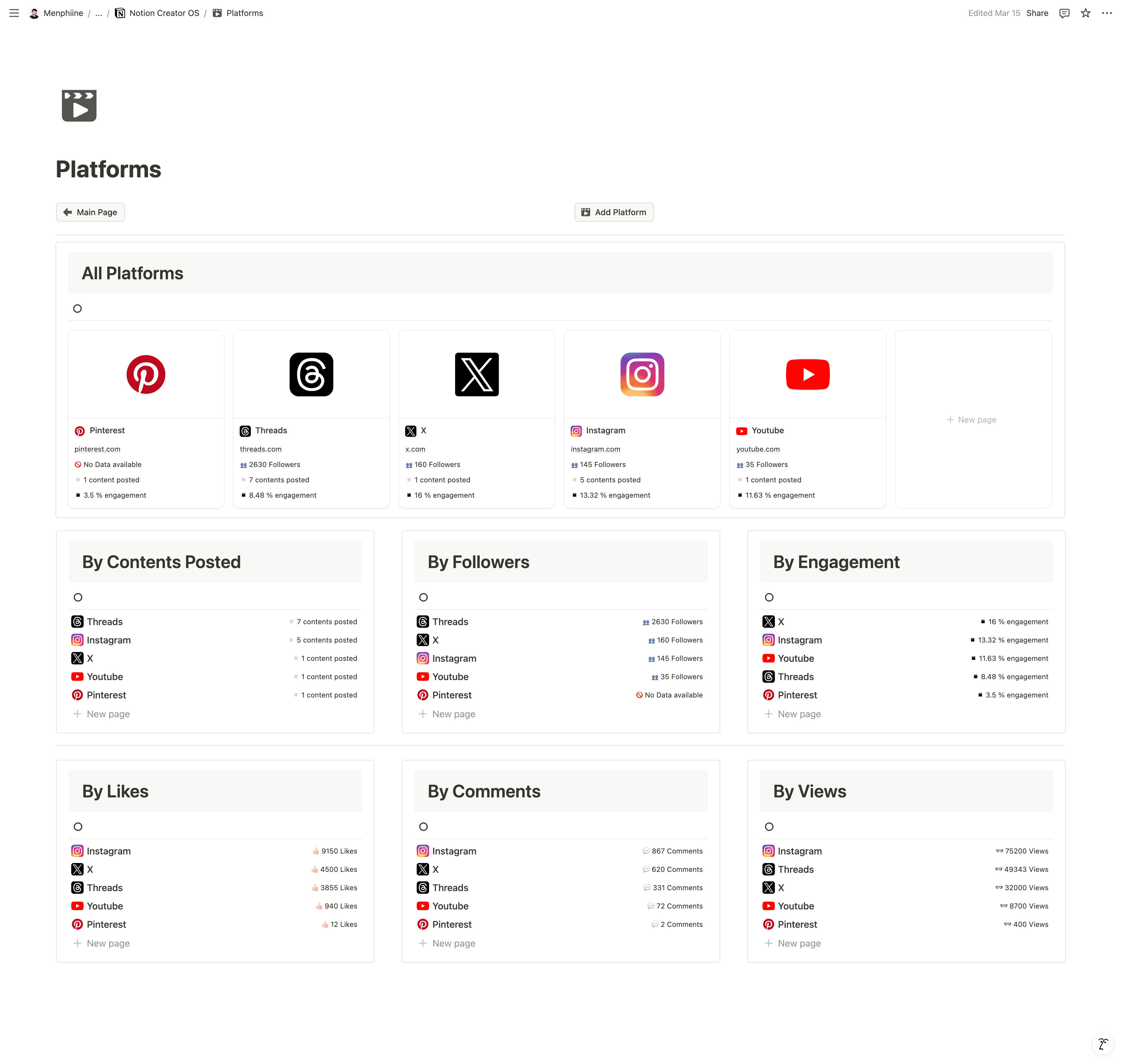1123x1064 pixels.
Task: Open the Pinterest logo gallery card
Action: (146, 374)
